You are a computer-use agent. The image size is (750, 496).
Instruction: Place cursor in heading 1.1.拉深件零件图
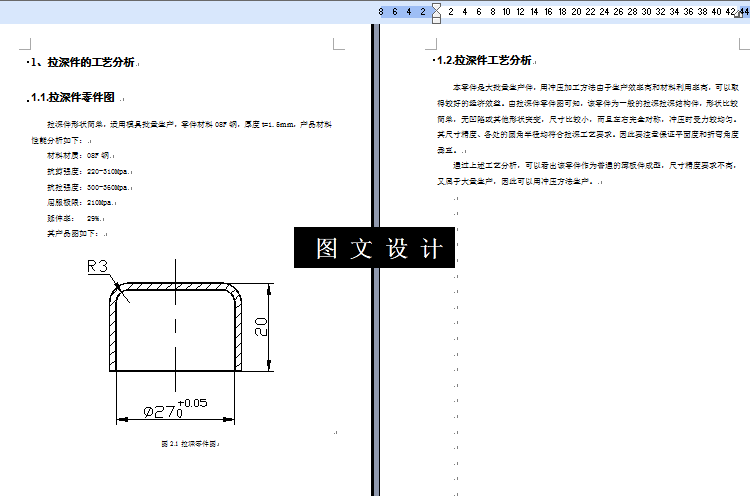point(73,98)
